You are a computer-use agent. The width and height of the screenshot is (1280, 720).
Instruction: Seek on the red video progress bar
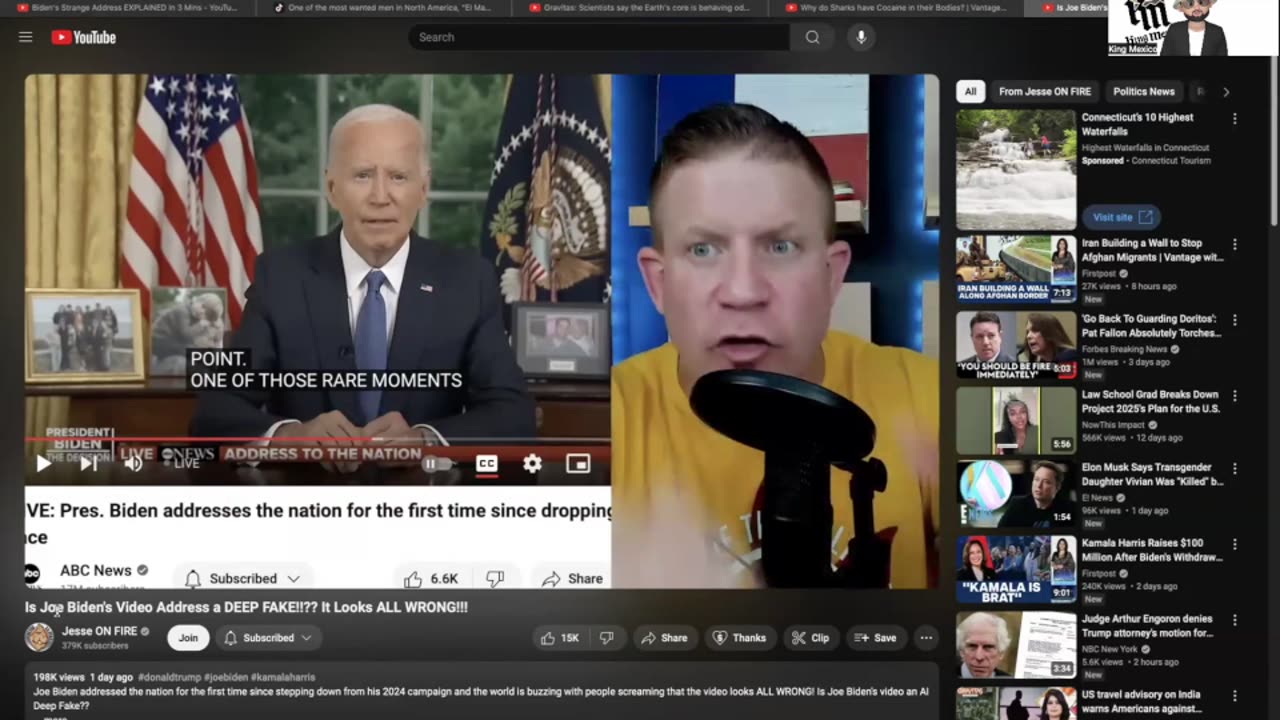(318, 439)
